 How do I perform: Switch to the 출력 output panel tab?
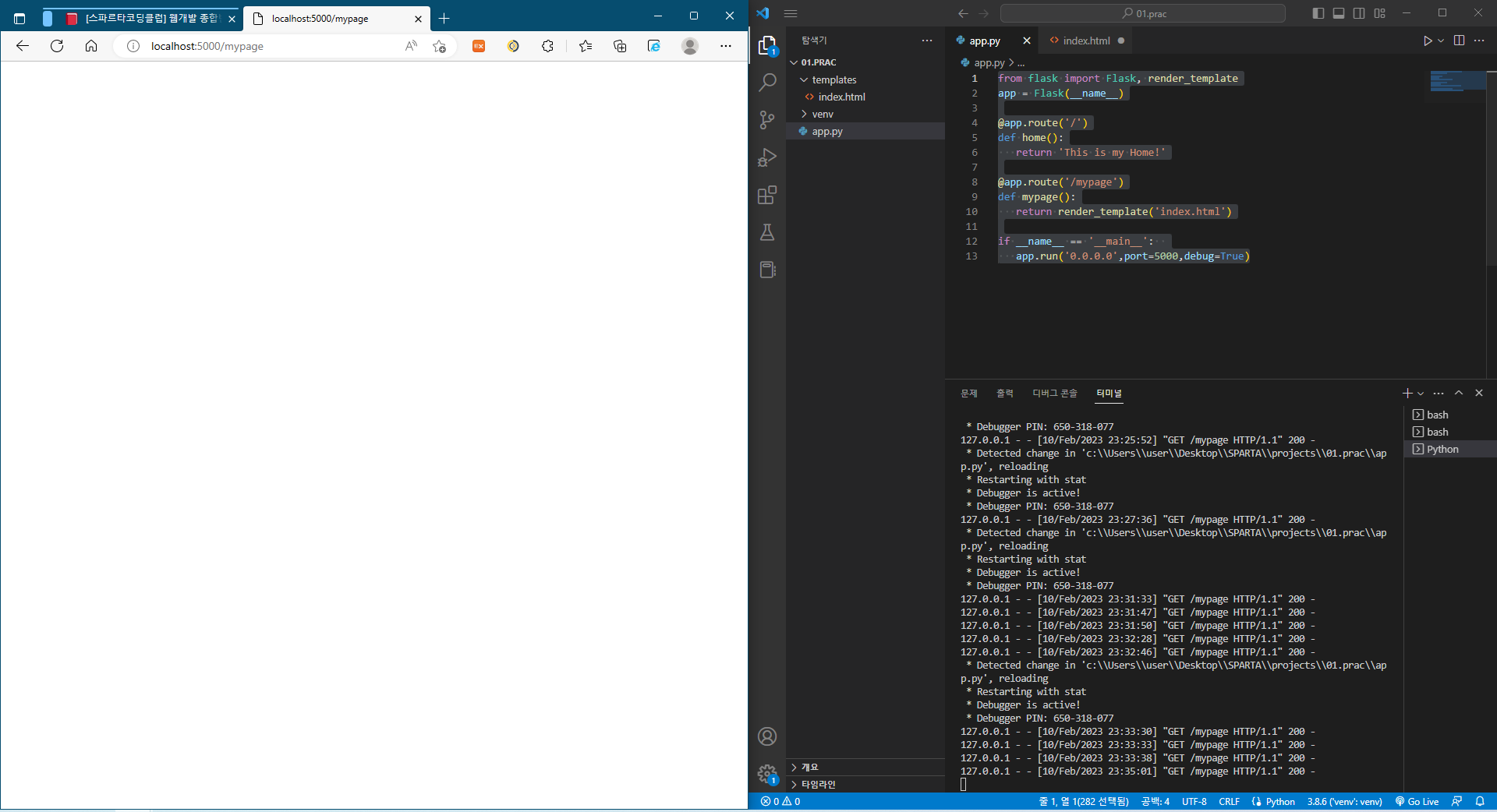pyautogui.click(x=1005, y=394)
